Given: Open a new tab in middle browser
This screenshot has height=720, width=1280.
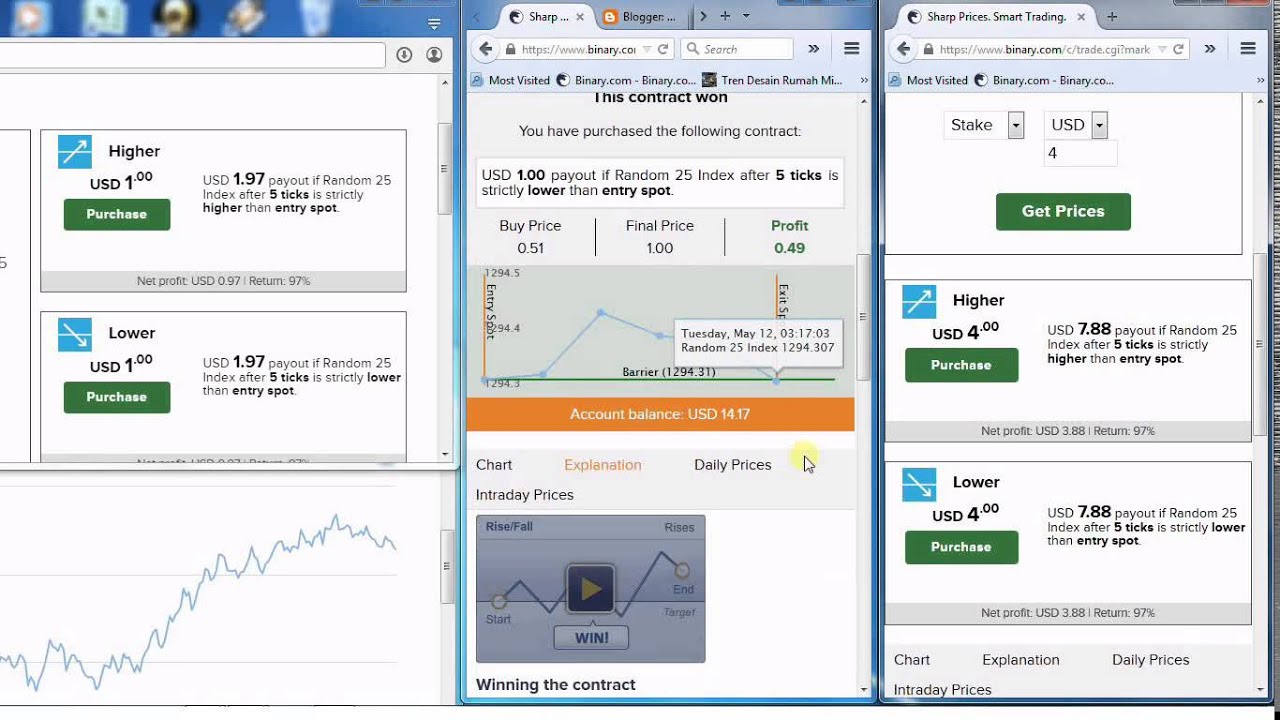Looking at the screenshot, I should (725, 16).
